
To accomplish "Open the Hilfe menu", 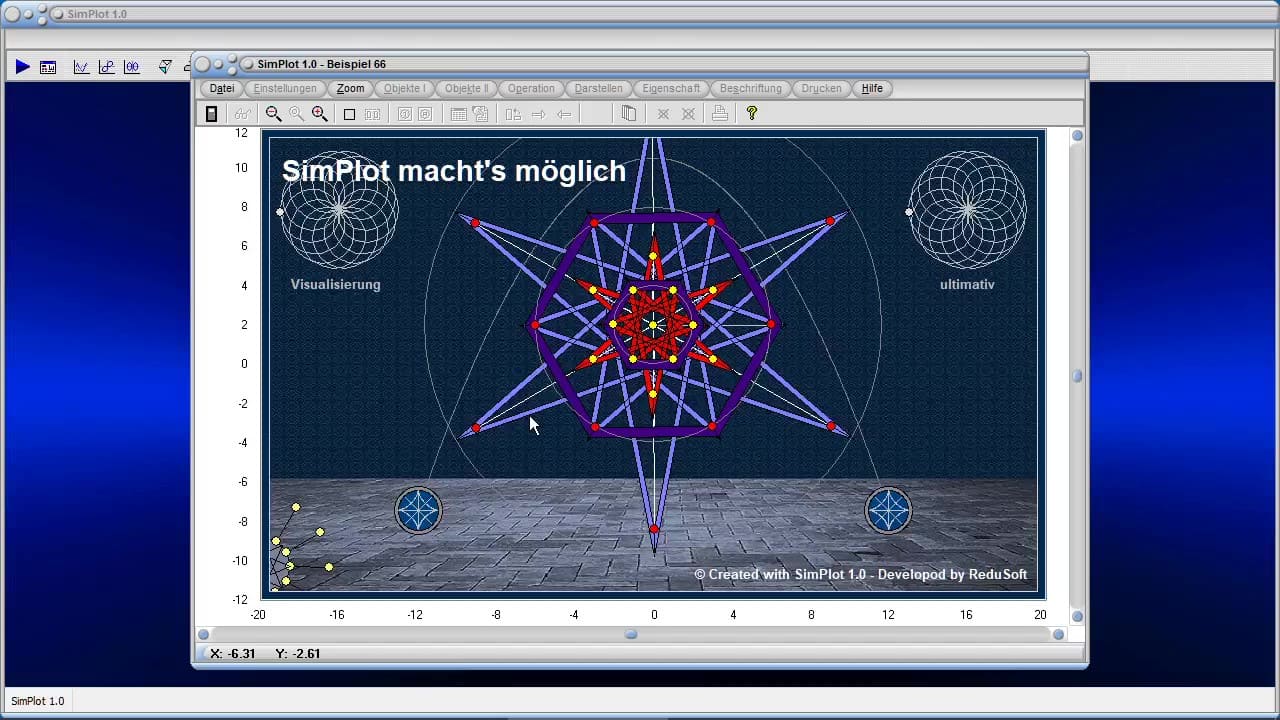I will point(872,88).
